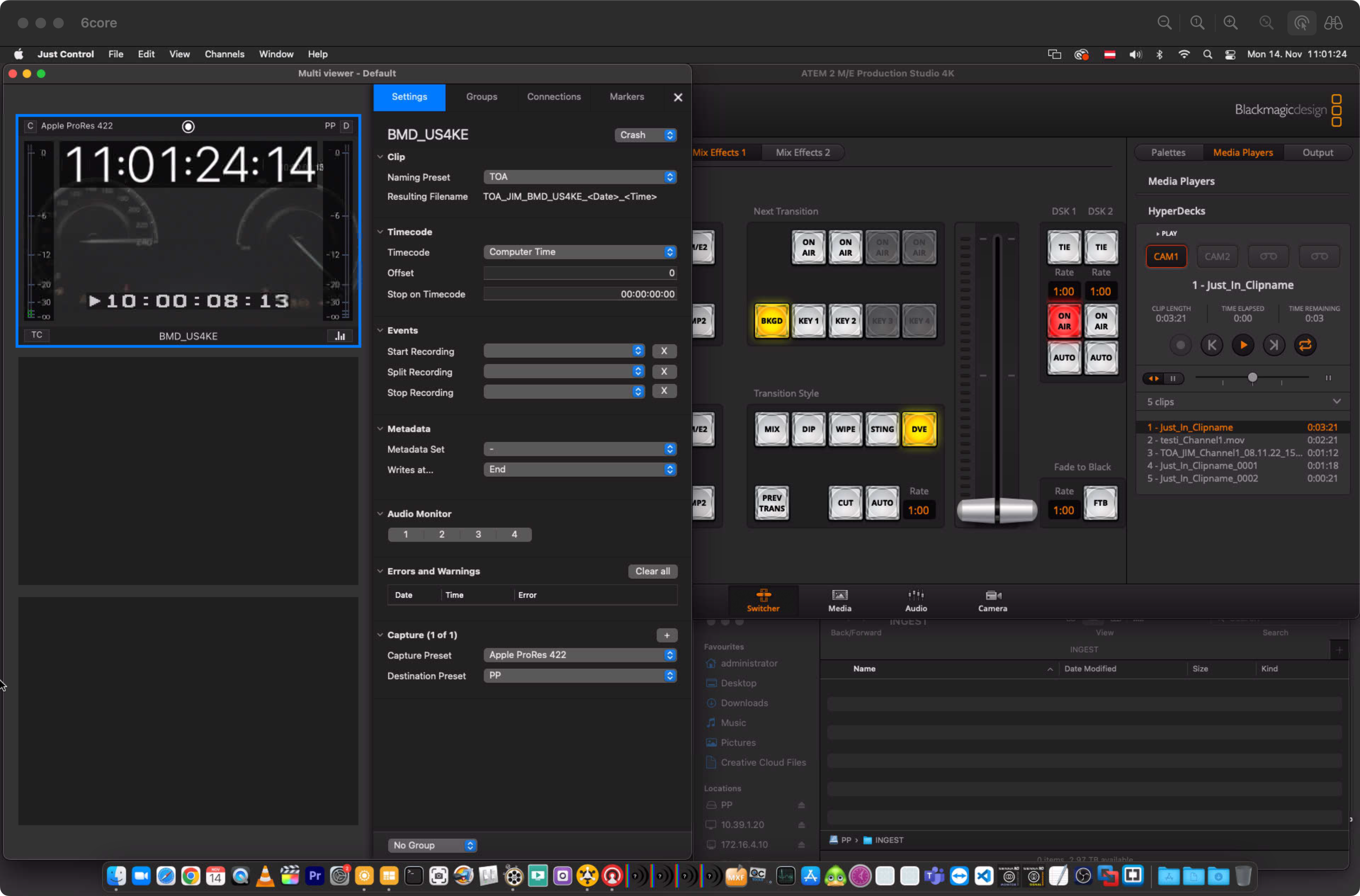
Task: Switch to the Groups tab
Action: tap(481, 97)
